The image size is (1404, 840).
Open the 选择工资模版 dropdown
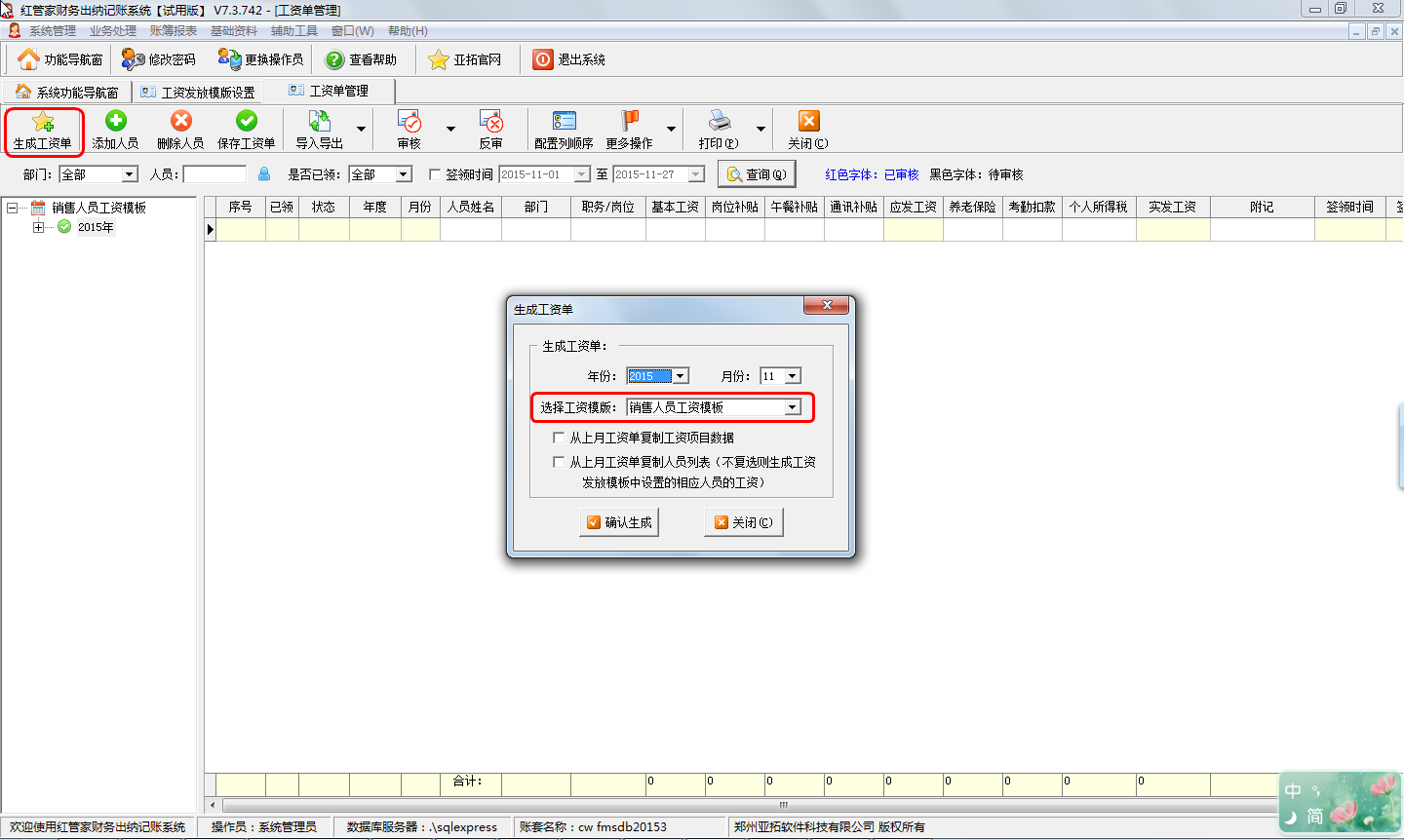(x=793, y=407)
